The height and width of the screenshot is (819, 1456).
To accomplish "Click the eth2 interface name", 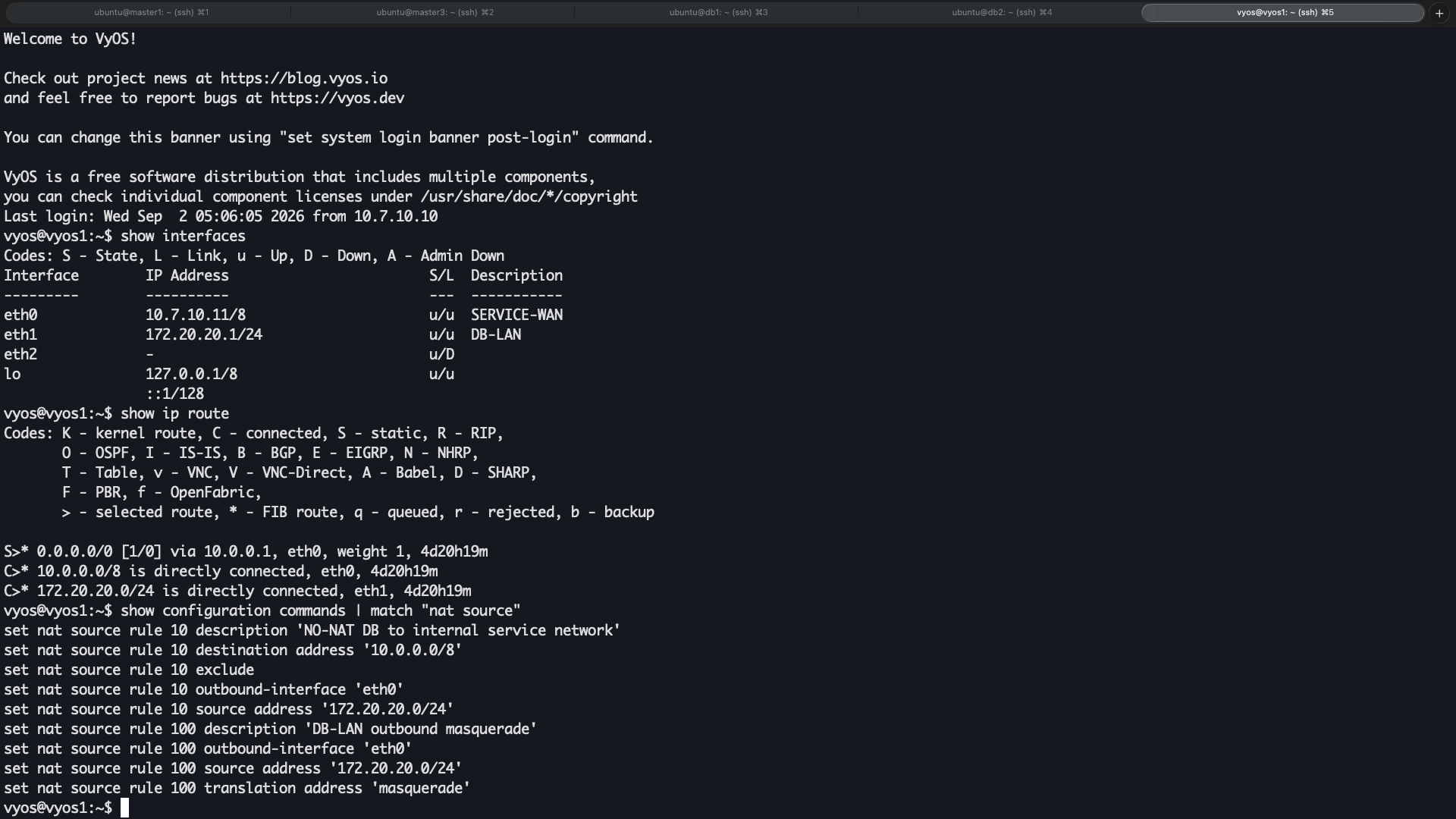I will tap(20, 354).
